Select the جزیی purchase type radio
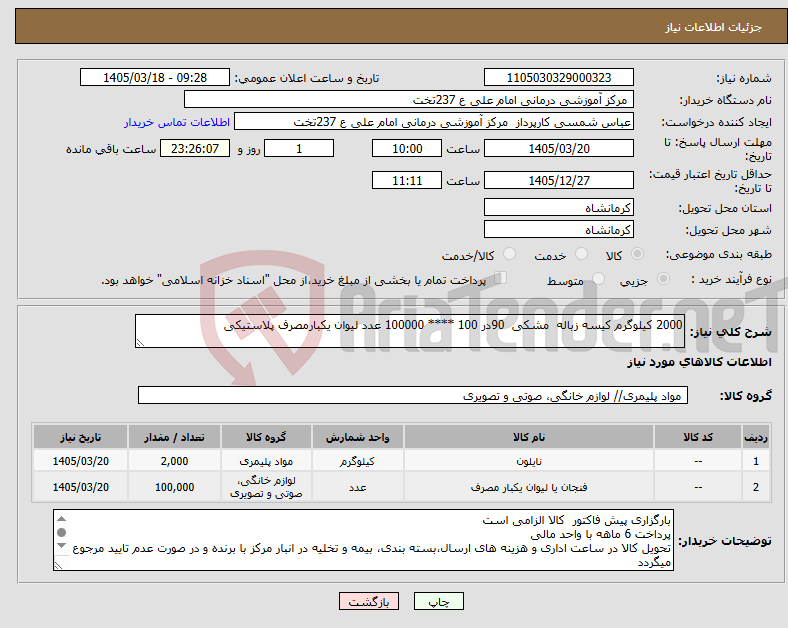 pos(663,279)
